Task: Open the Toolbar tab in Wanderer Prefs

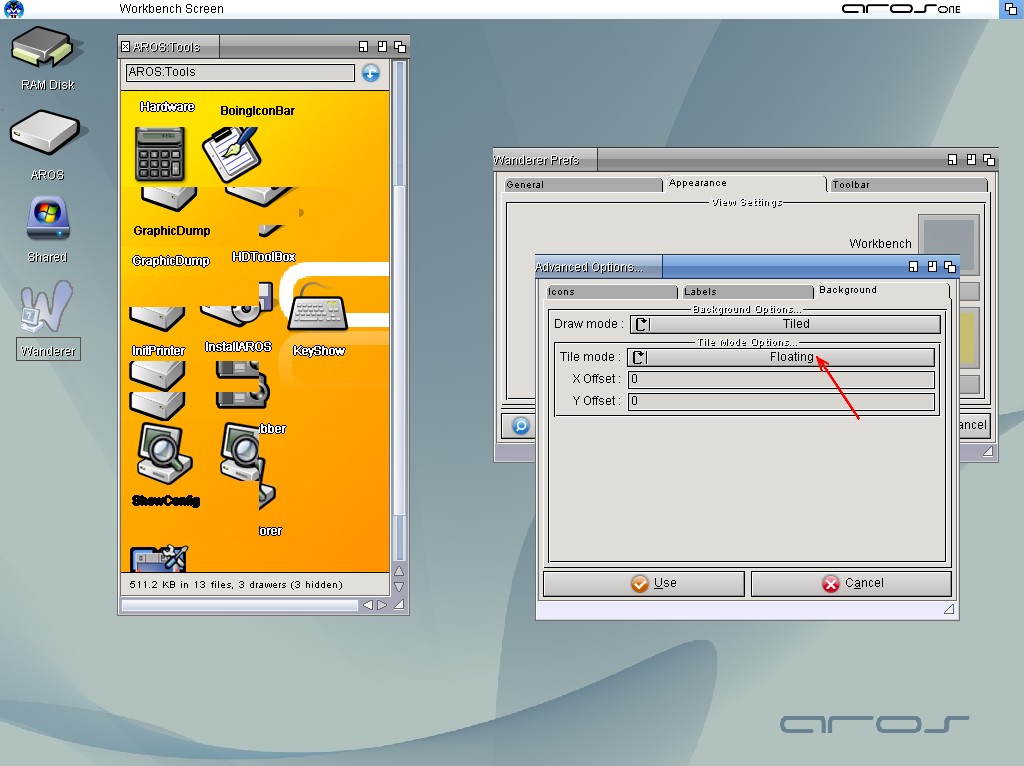Action: click(907, 185)
